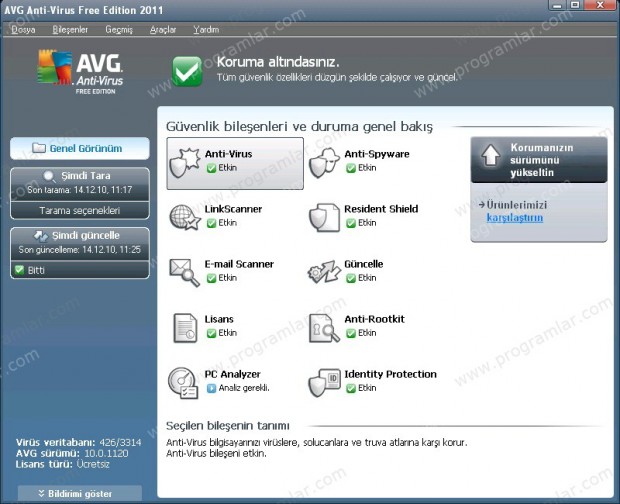
Task: Select the Genel Görünüm overview button
Action: pos(80,148)
